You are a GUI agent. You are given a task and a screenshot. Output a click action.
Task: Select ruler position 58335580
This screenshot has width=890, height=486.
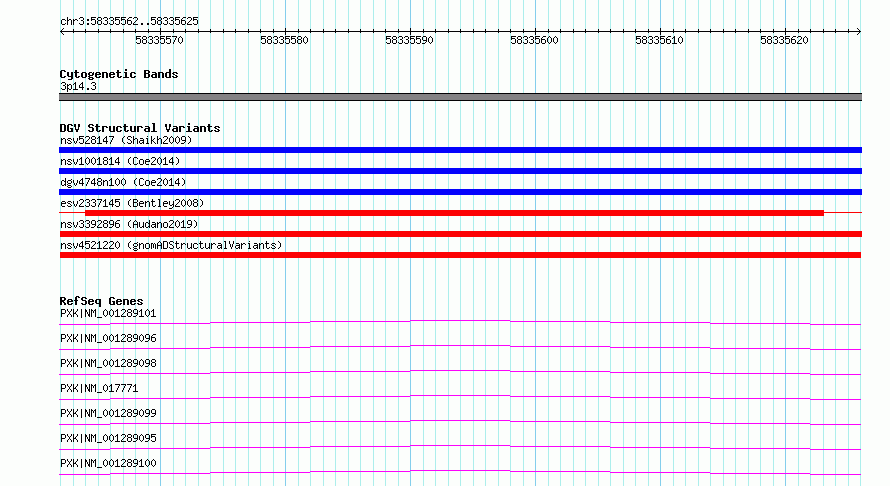pos(284,40)
